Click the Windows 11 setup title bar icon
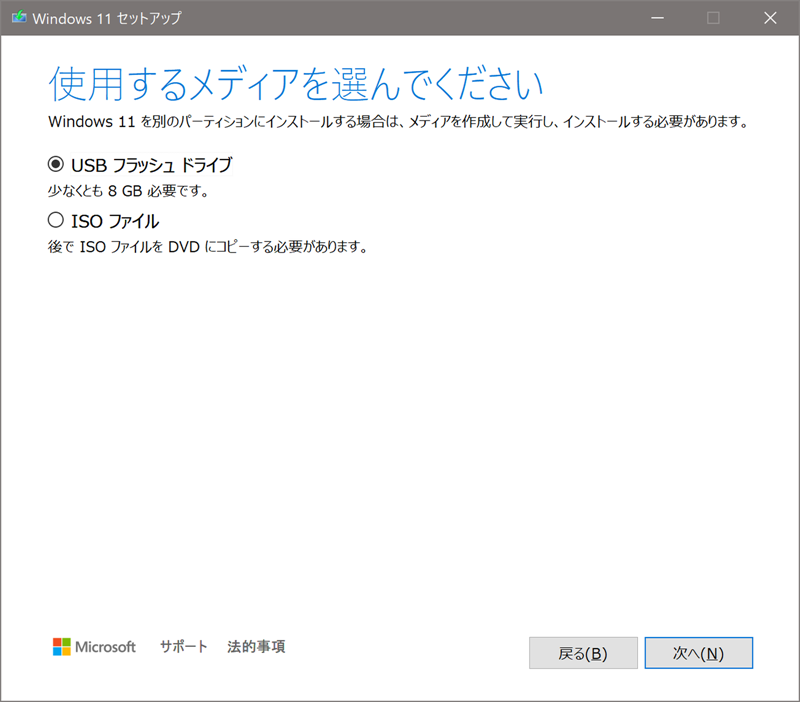Viewport: 800px width, 702px height. (19, 17)
